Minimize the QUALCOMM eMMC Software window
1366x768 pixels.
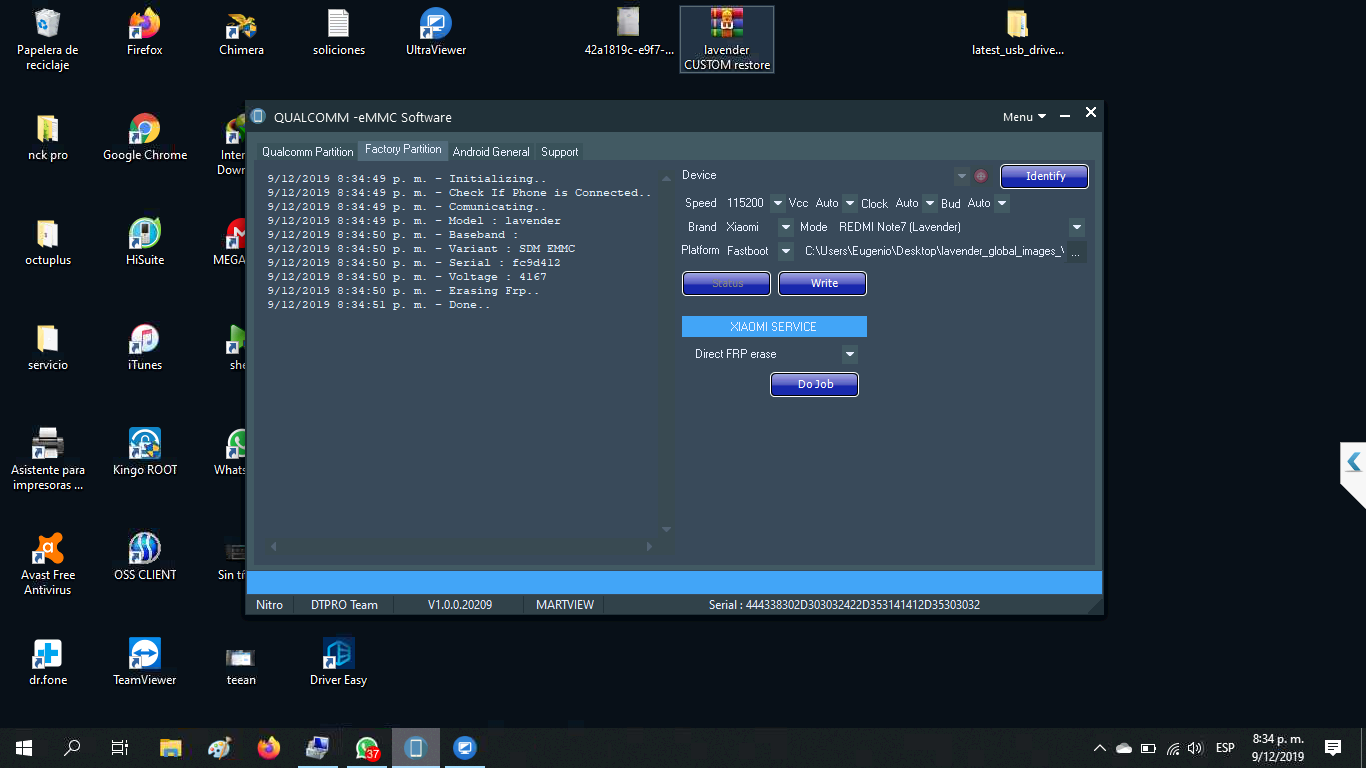pos(1065,116)
